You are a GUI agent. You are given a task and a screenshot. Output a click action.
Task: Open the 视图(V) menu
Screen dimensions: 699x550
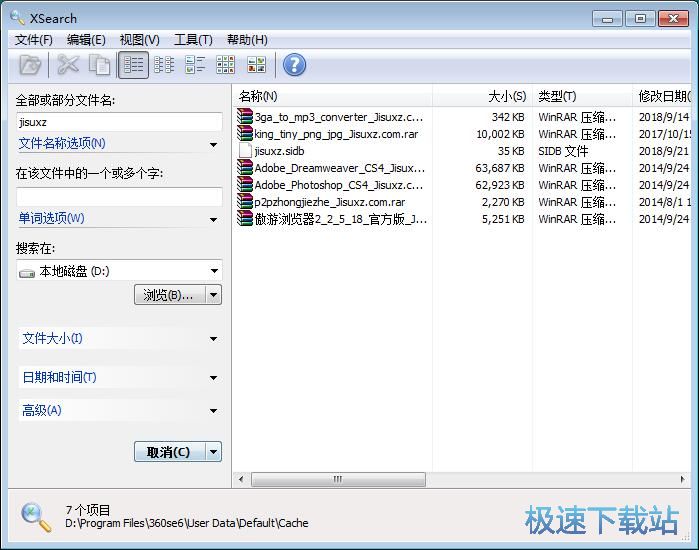pos(140,40)
